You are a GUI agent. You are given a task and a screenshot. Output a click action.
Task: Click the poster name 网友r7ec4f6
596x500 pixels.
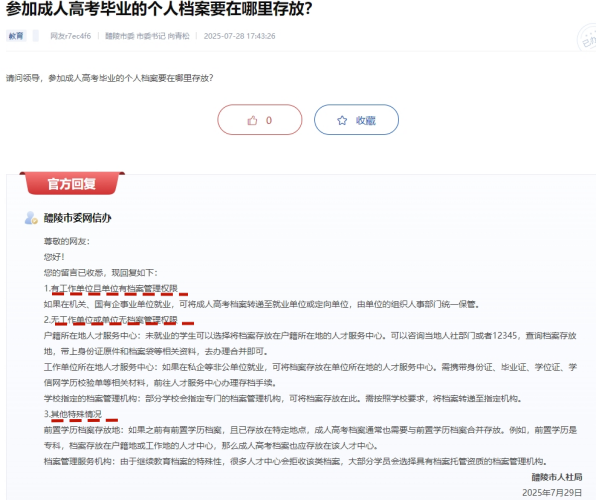(71, 36)
